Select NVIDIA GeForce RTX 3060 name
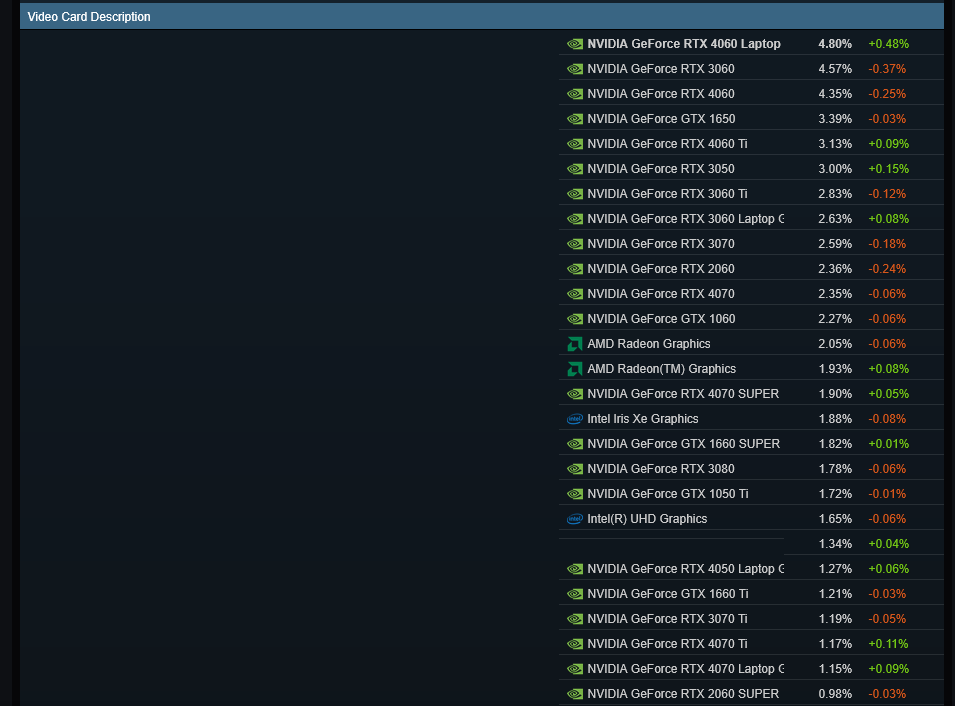This screenshot has height=706, width=955. (661, 69)
